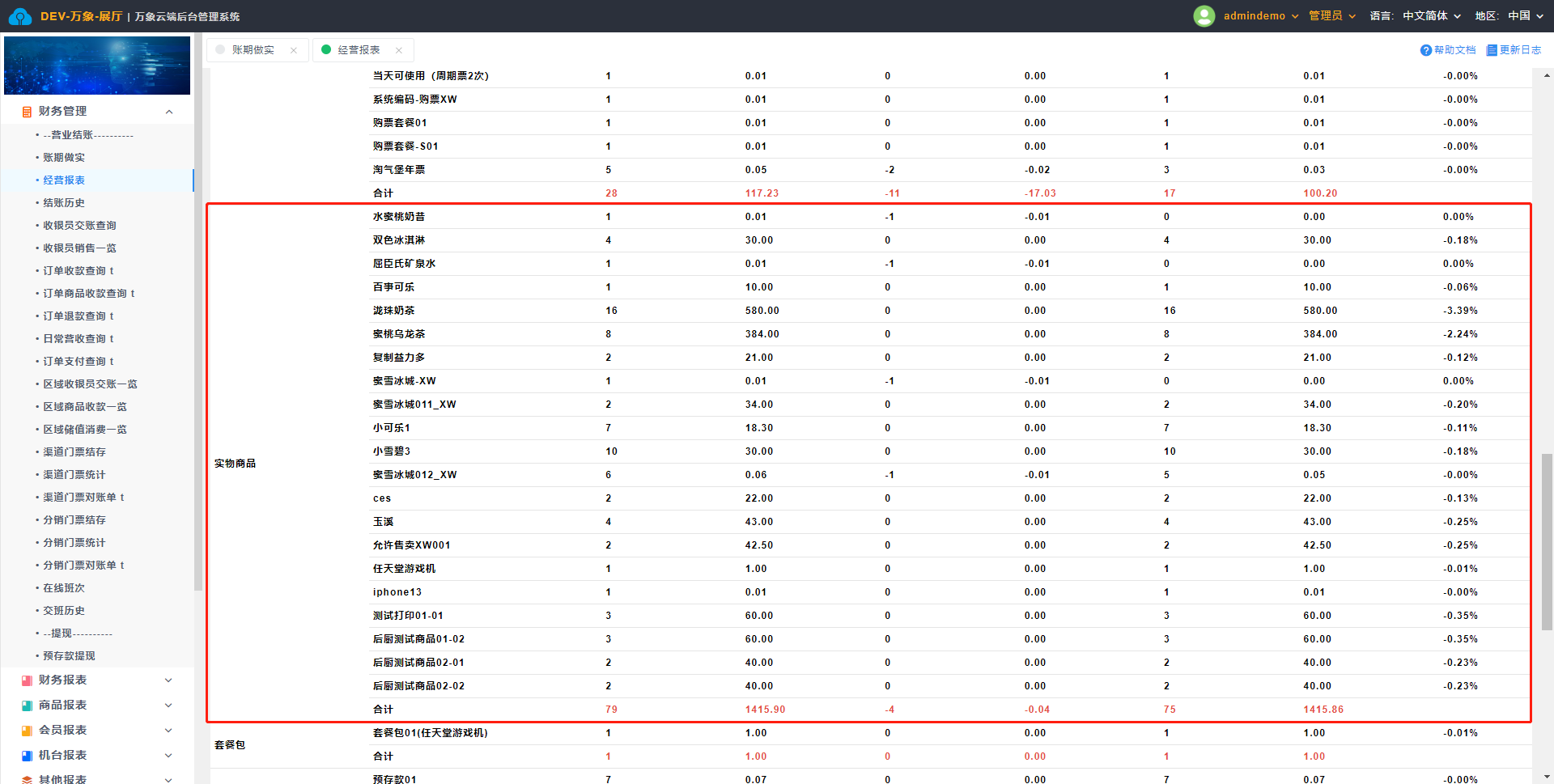Click the blue cloud logo icon
This screenshot has width=1554, height=784.
click(x=20, y=16)
